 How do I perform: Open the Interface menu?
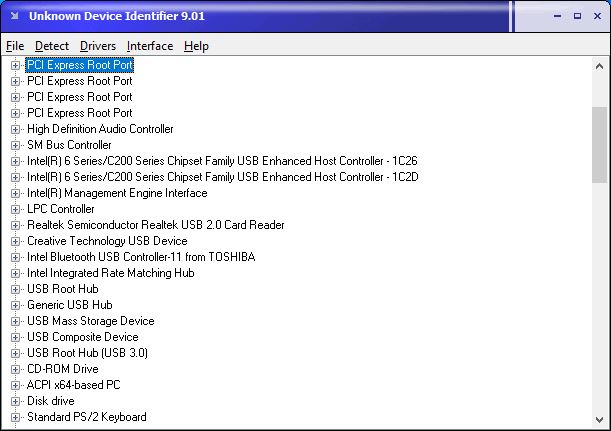tap(150, 46)
